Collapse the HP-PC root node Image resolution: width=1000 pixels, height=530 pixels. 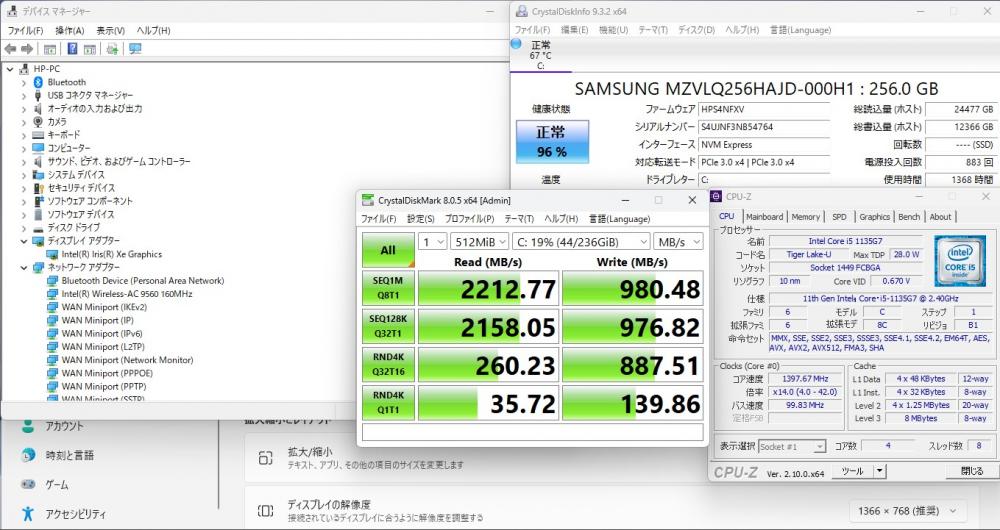coord(10,69)
